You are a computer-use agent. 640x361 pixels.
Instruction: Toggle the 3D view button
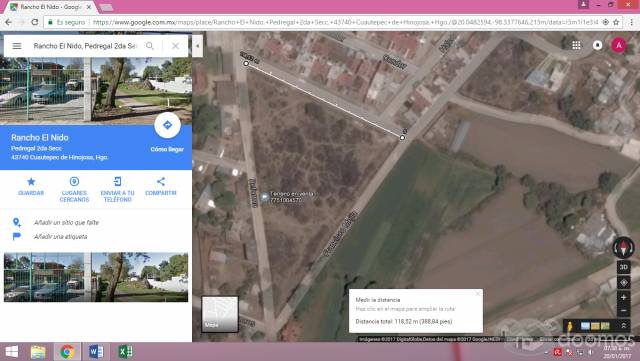(x=623, y=267)
